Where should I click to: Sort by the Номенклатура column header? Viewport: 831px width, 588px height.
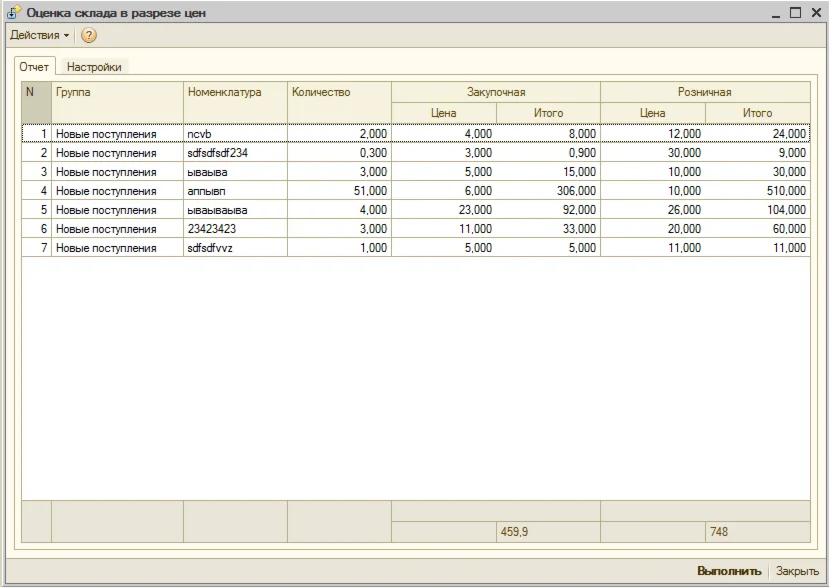pyautogui.click(x=234, y=92)
